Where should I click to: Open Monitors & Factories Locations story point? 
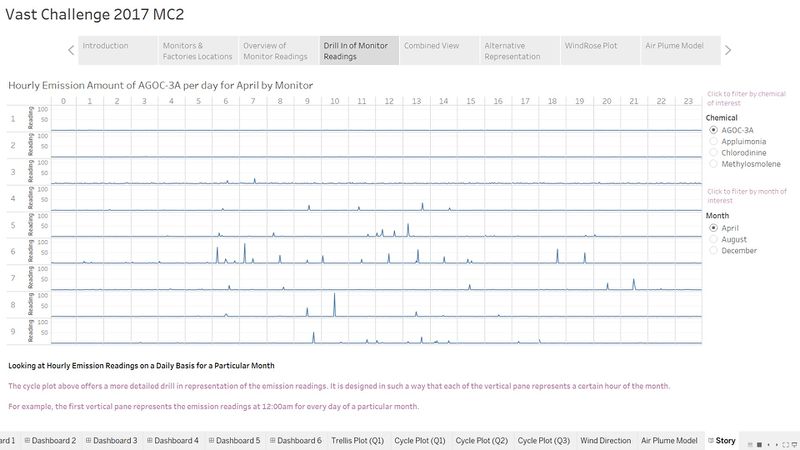click(198, 50)
